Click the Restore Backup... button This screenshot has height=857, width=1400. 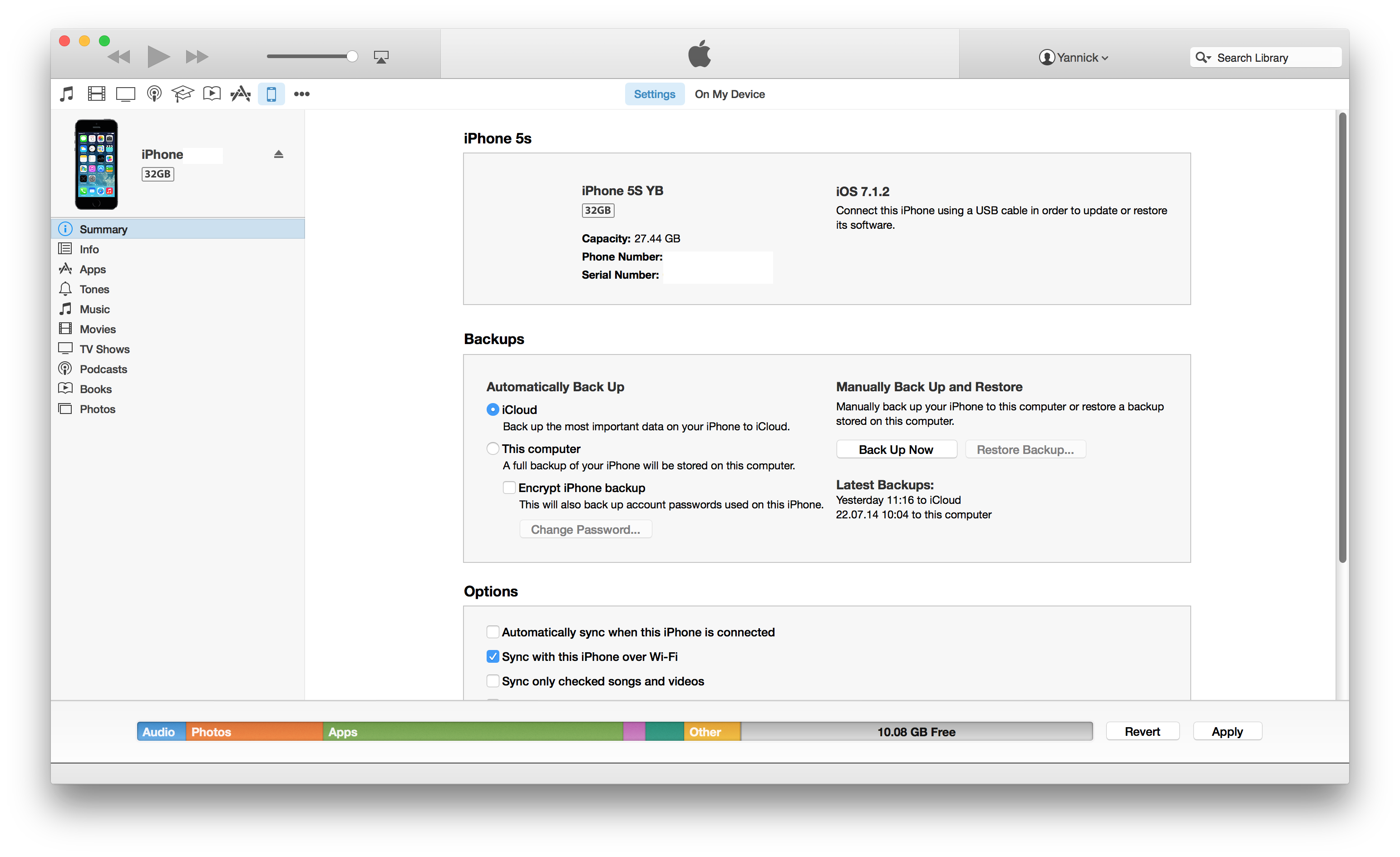[x=1025, y=449]
